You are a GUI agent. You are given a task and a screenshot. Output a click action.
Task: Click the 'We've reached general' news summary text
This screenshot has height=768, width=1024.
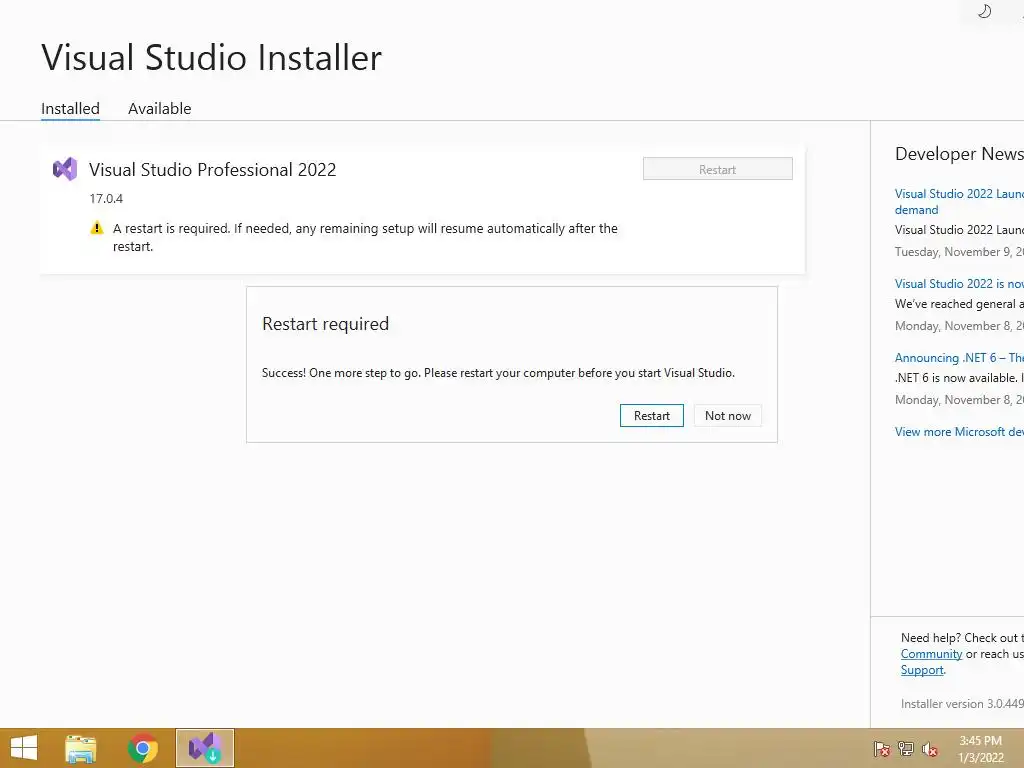959,304
